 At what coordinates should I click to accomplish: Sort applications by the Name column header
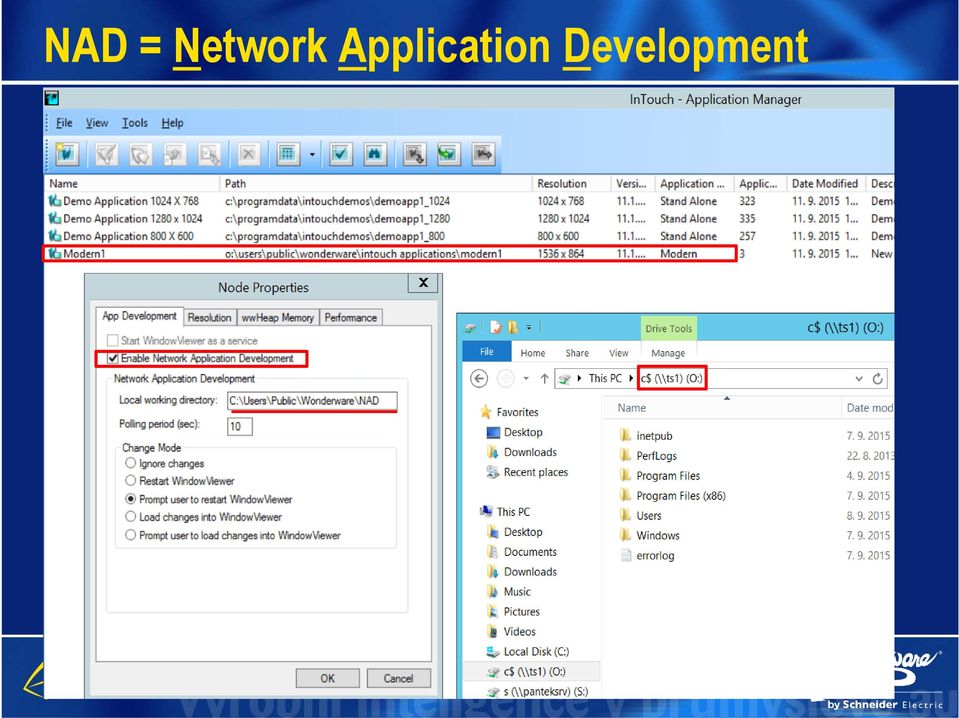(133, 183)
